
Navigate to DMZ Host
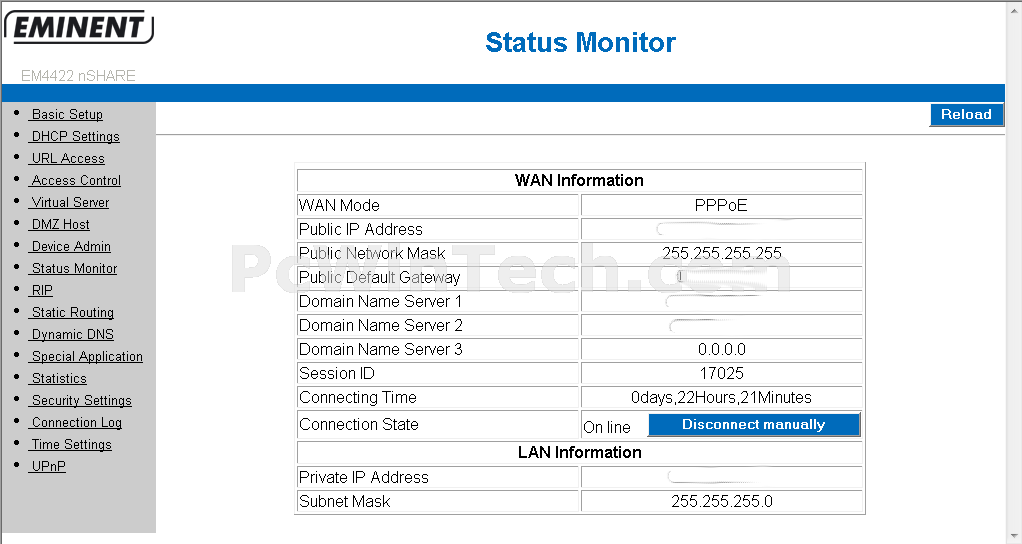click(x=59, y=225)
